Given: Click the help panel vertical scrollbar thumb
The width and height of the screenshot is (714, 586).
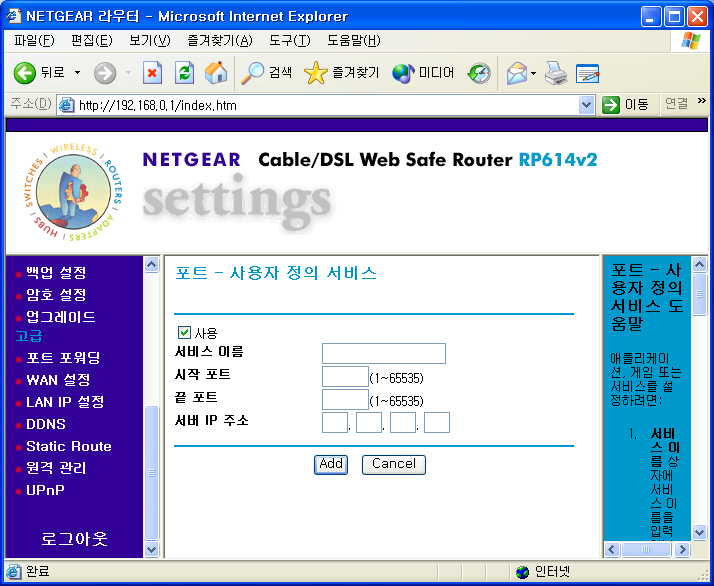Looking at the screenshot, I should (699, 294).
